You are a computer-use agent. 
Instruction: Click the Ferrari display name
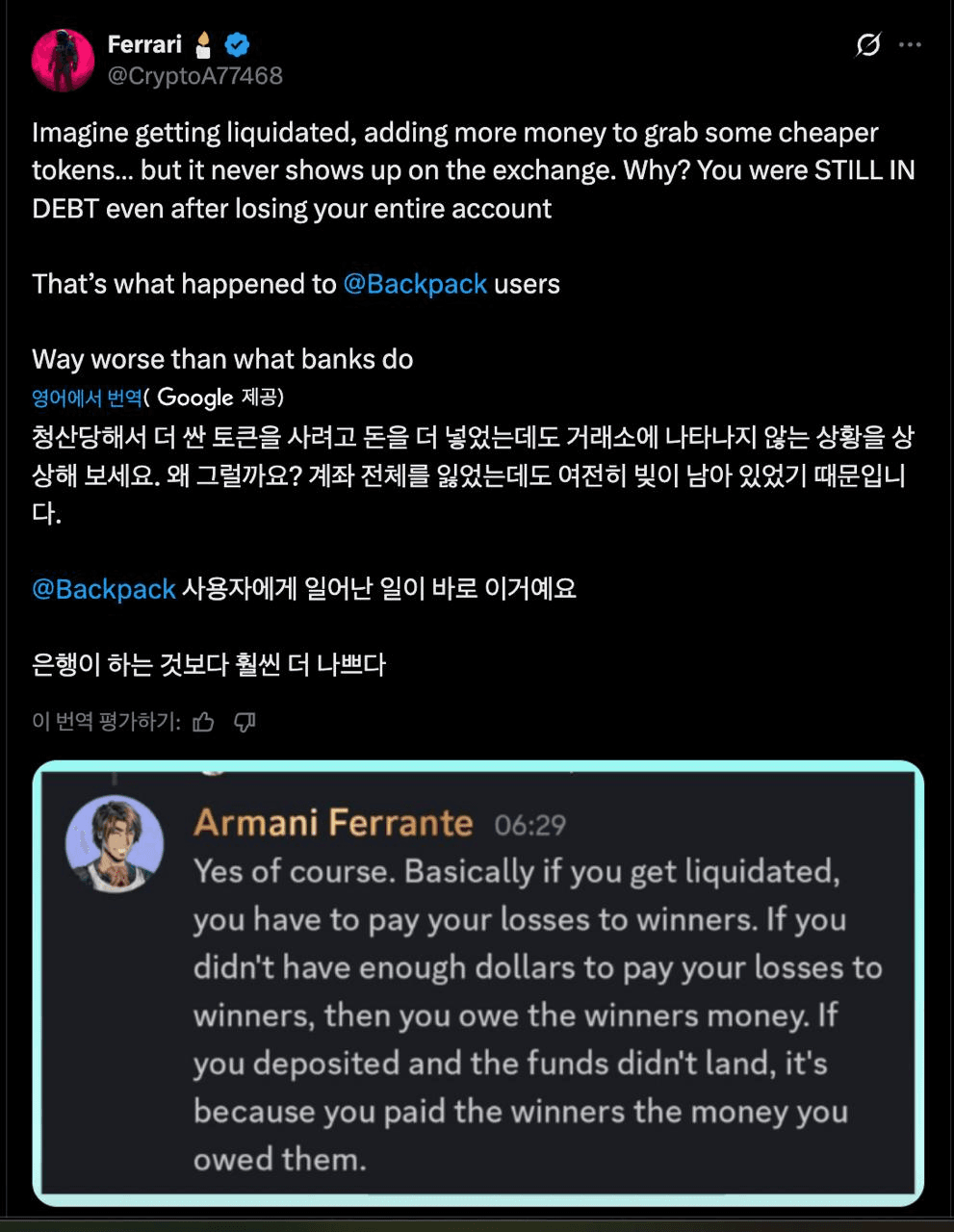(144, 44)
